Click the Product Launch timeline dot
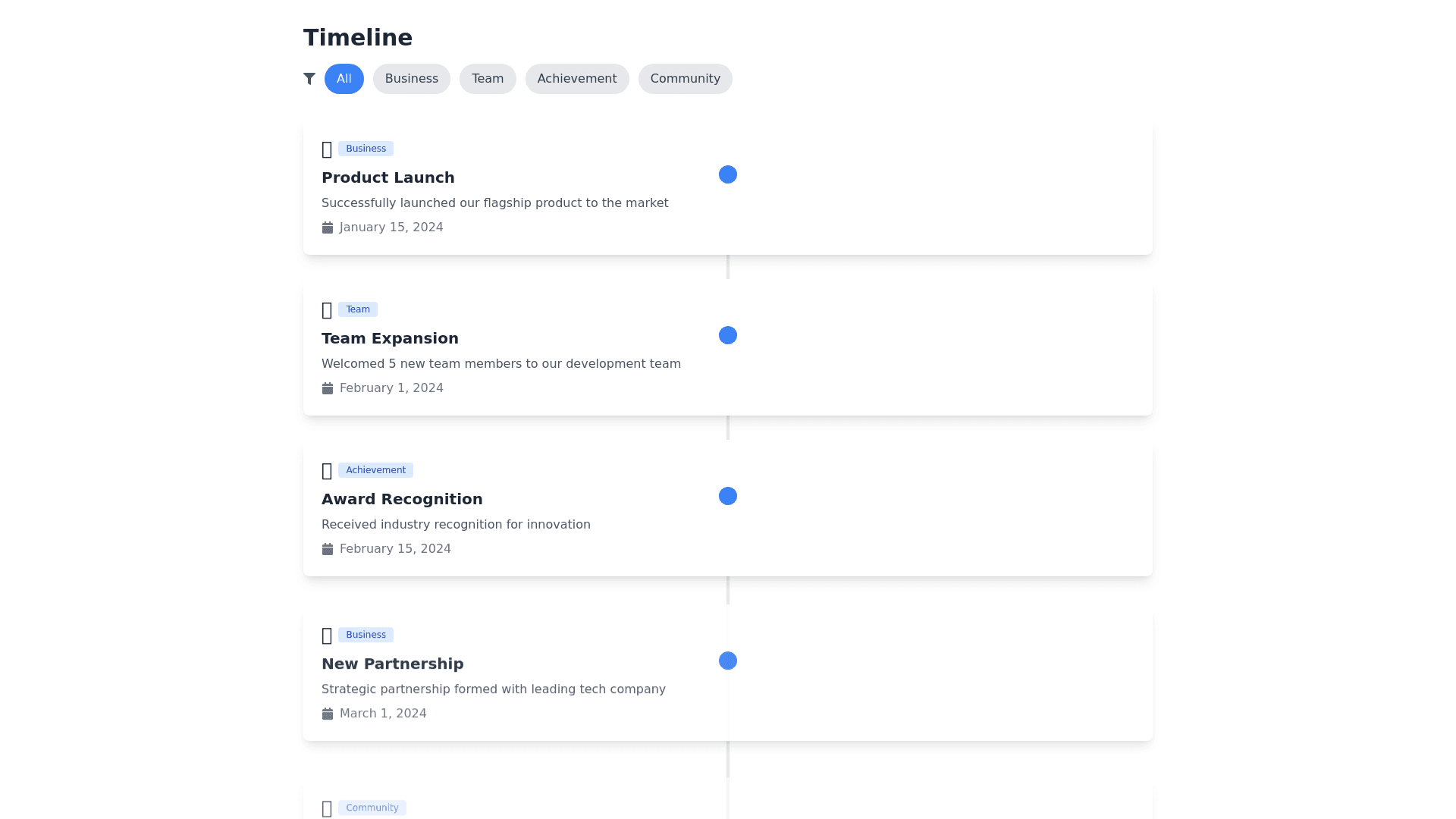This screenshot has width=1456, height=819. click(728, 174)
